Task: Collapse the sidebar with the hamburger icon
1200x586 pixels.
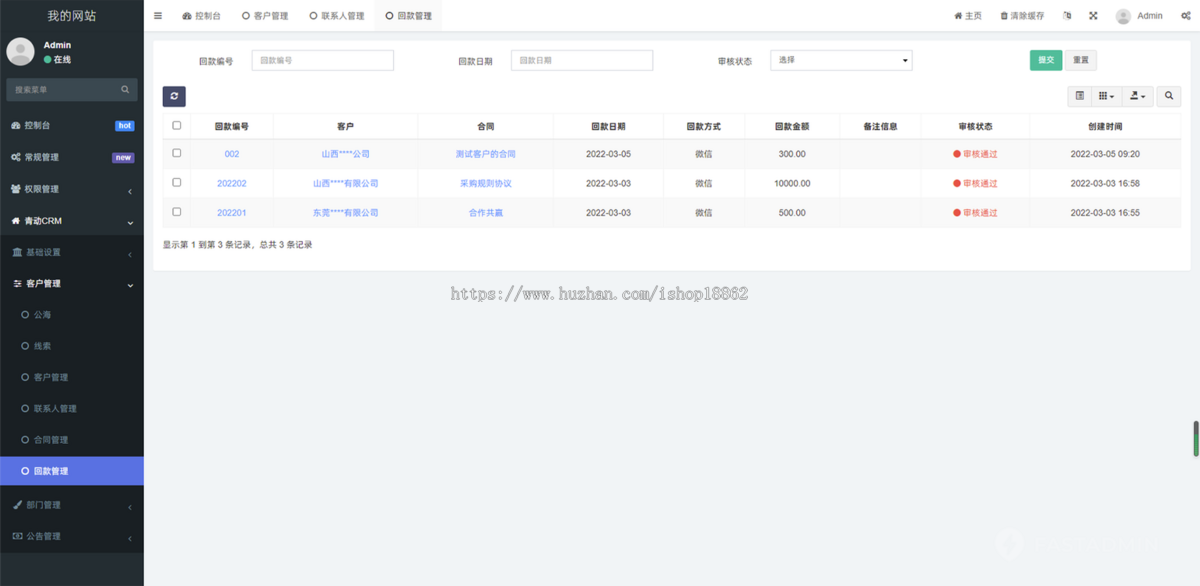Action: tap(157, 15)
